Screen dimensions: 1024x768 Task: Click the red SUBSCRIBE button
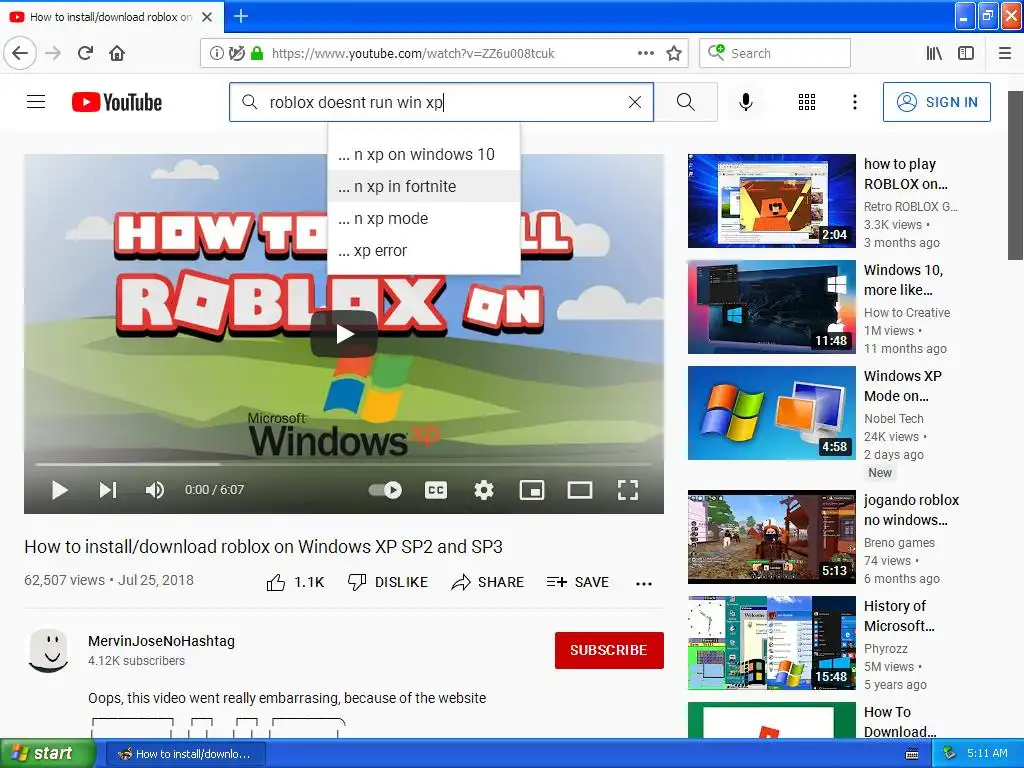tap(609, 650)
